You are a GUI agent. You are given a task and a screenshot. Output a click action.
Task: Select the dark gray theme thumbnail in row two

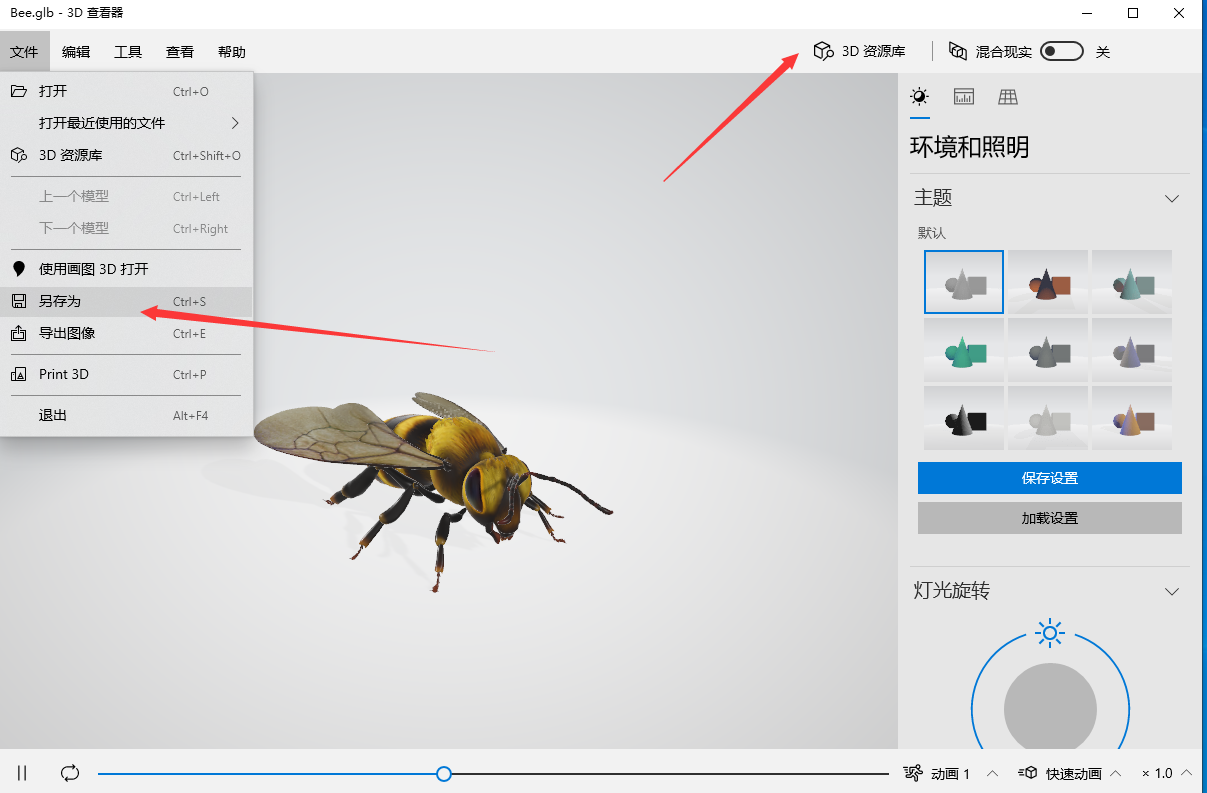1048,350
